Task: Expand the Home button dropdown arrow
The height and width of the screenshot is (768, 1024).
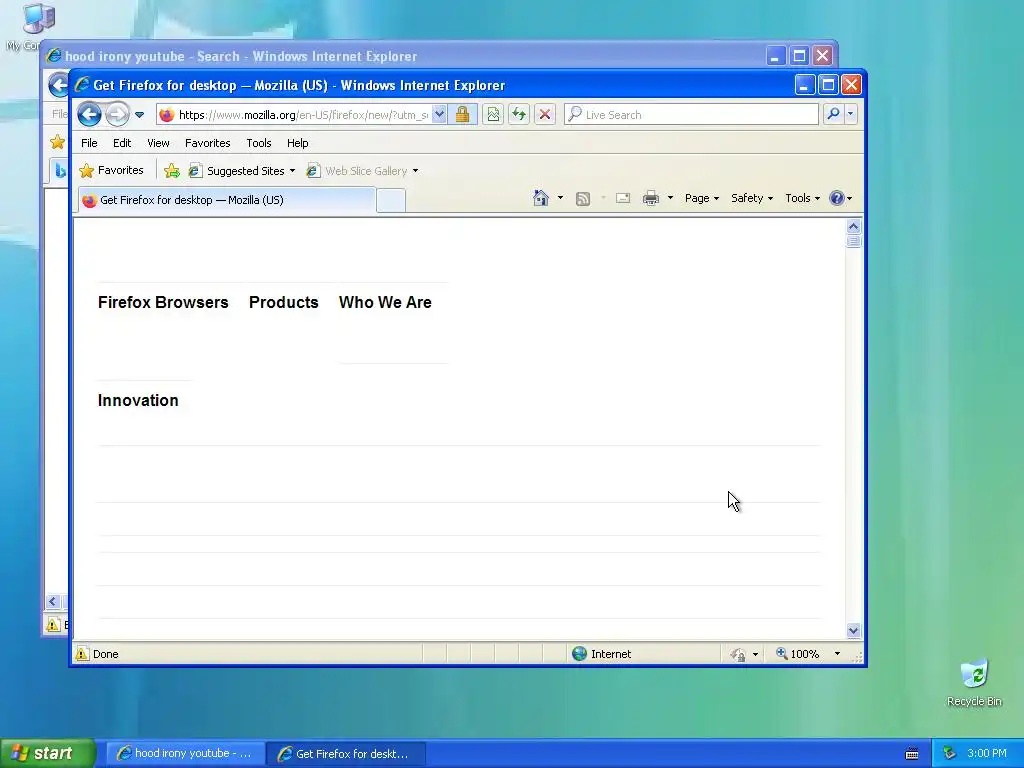Action: tap(560, 198)
